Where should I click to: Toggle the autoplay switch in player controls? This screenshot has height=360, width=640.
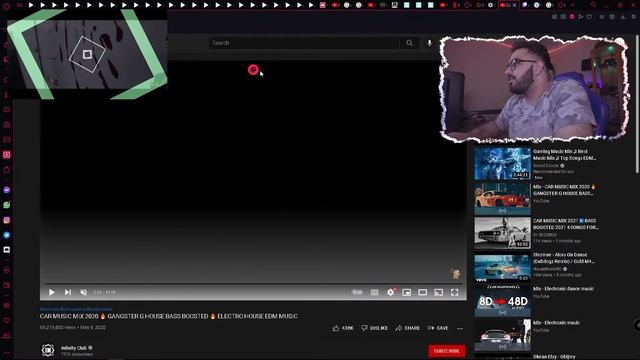(357, 292)
